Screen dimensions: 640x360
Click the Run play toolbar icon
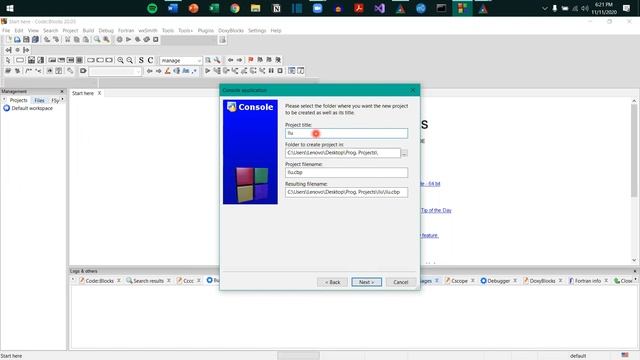(129, 40)
